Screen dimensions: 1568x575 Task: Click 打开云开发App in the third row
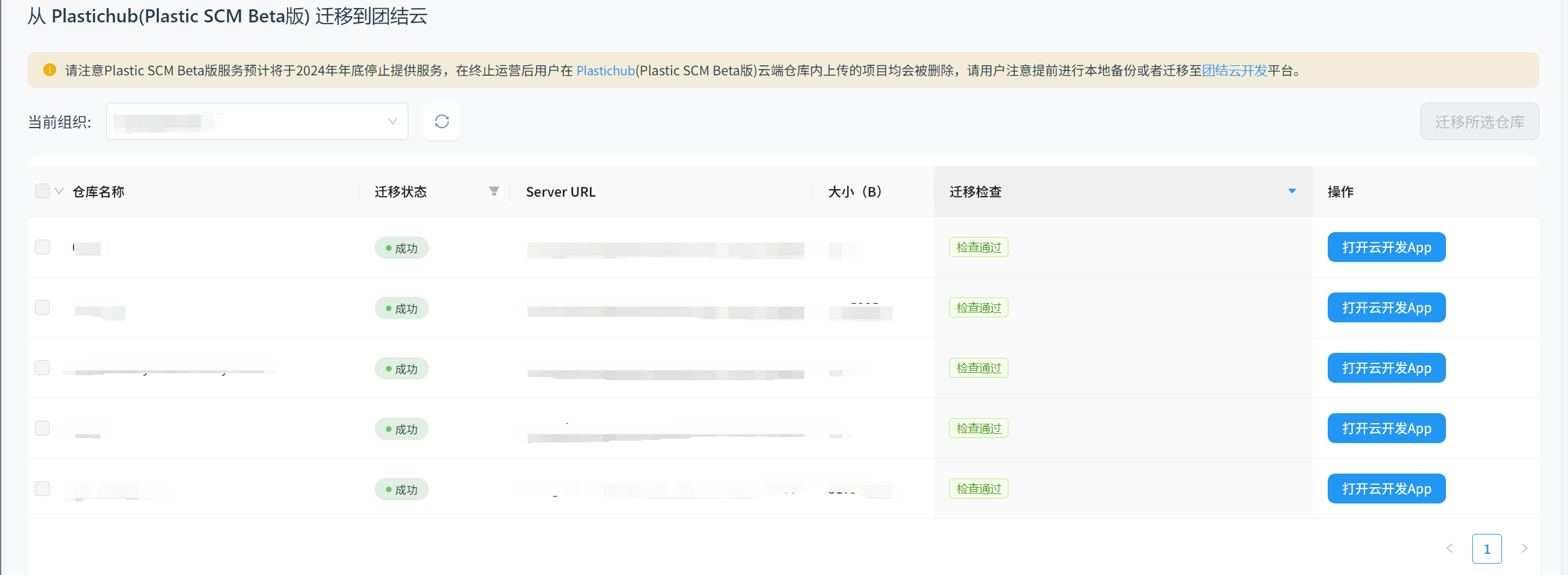pos(1387,368)
